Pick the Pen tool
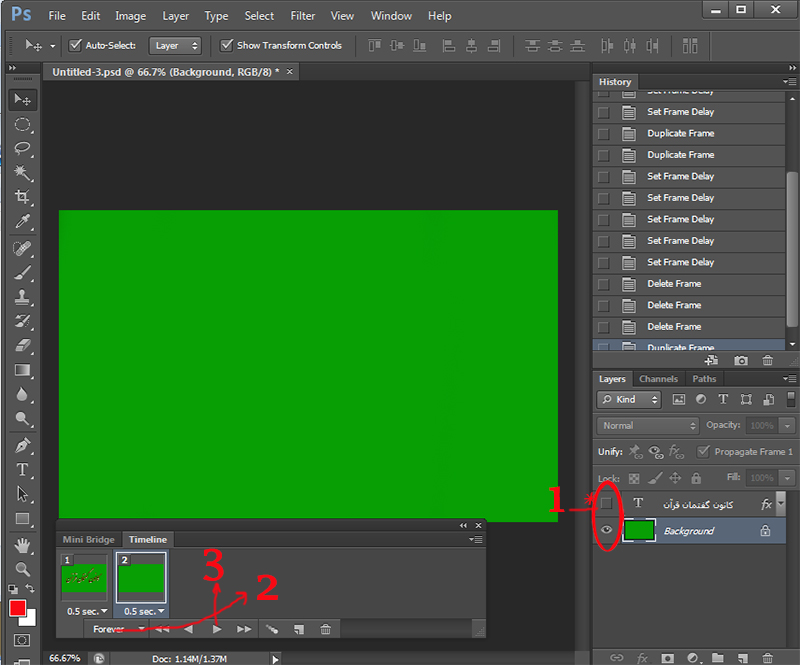 (x=22, y=446)
